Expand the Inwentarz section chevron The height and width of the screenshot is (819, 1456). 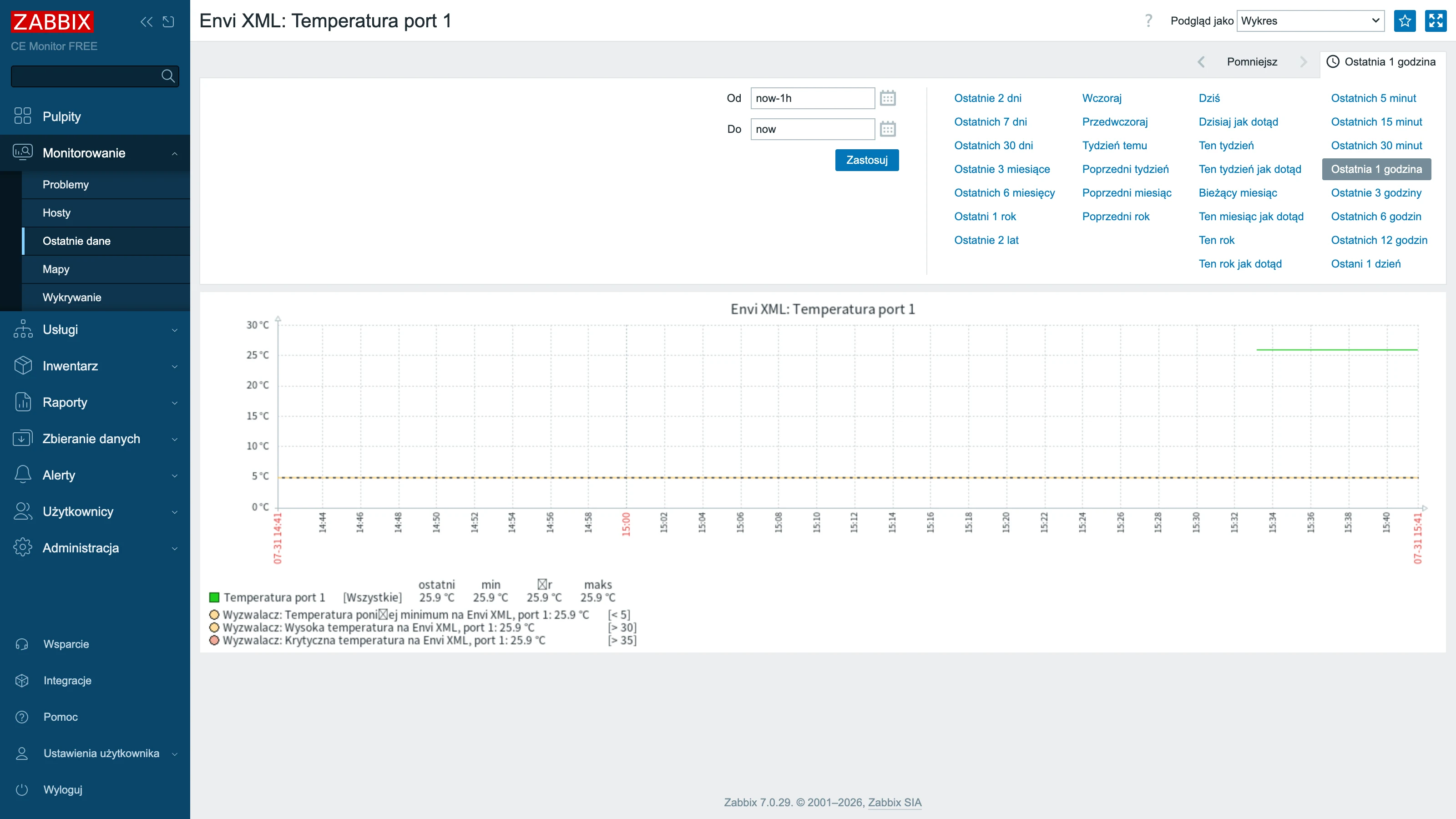click(x=175, y=366)
